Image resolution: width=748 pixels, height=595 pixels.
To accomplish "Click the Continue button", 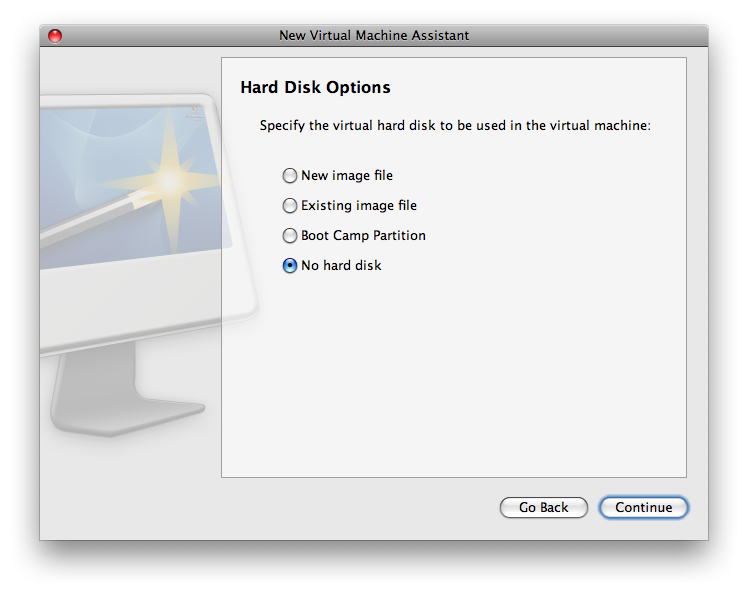I will pos(644,507).
